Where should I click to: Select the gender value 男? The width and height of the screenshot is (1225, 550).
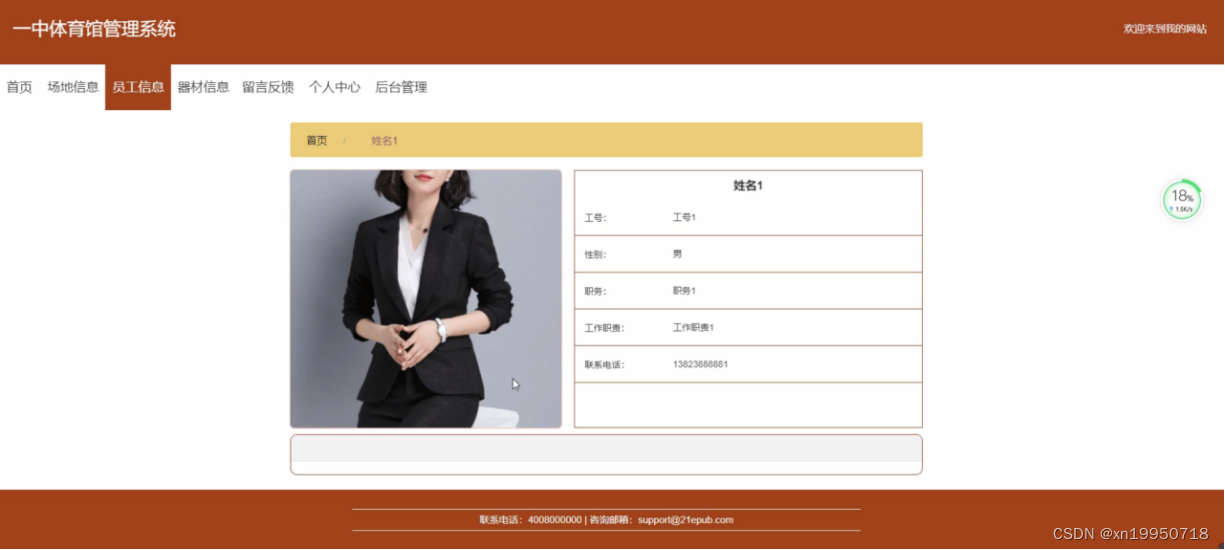pos(677,254)
